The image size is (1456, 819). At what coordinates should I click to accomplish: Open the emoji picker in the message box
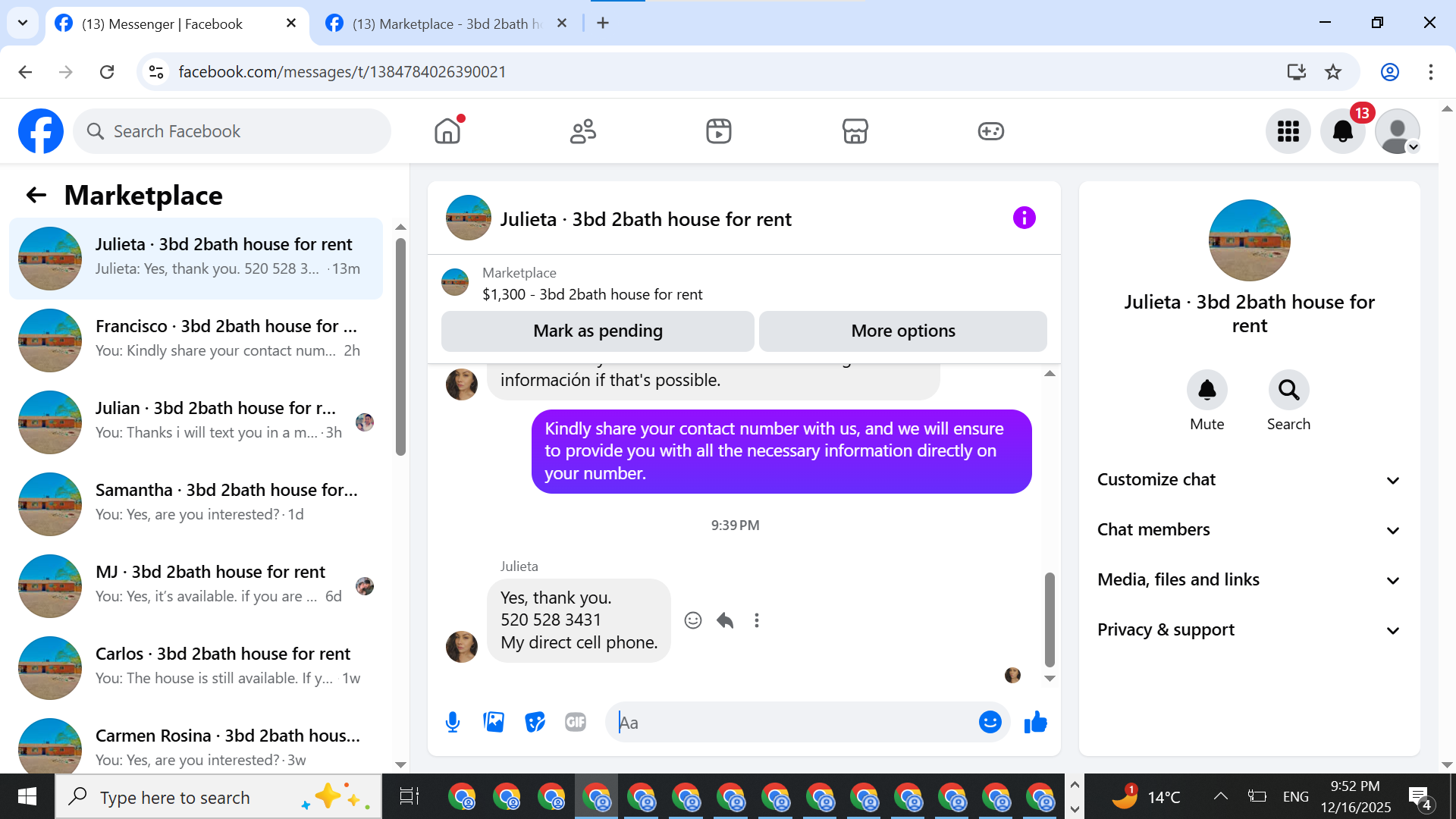(x=990, y=722)
